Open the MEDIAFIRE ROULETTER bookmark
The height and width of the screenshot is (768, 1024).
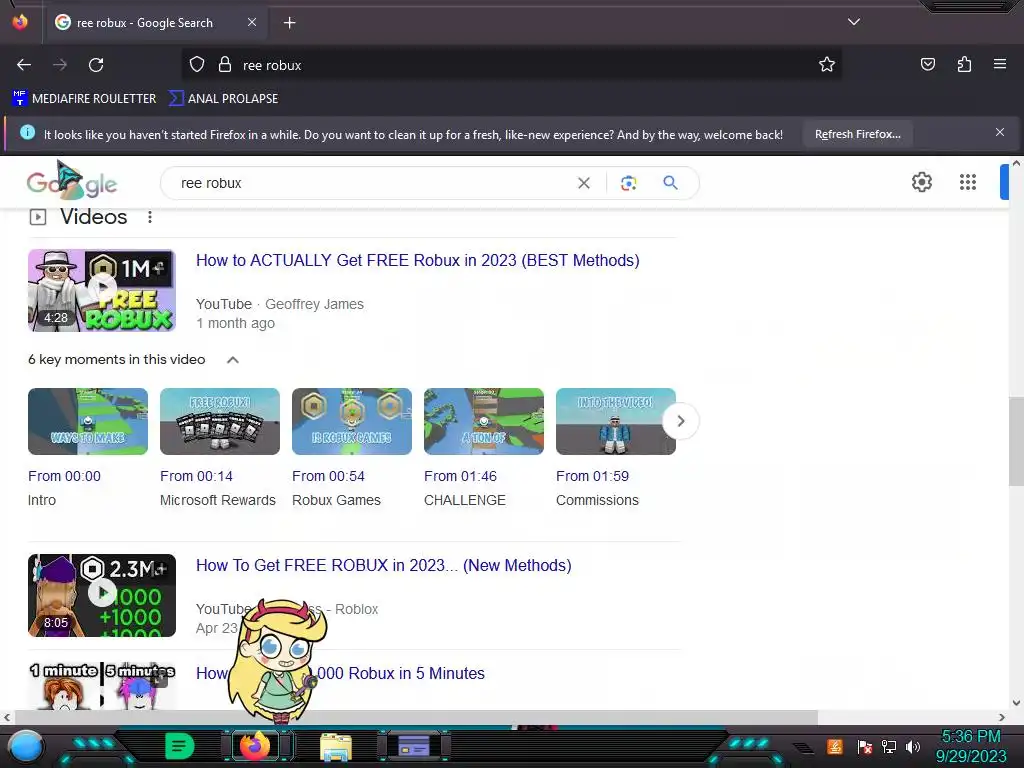pyautogui.click(x=84, y=99)
